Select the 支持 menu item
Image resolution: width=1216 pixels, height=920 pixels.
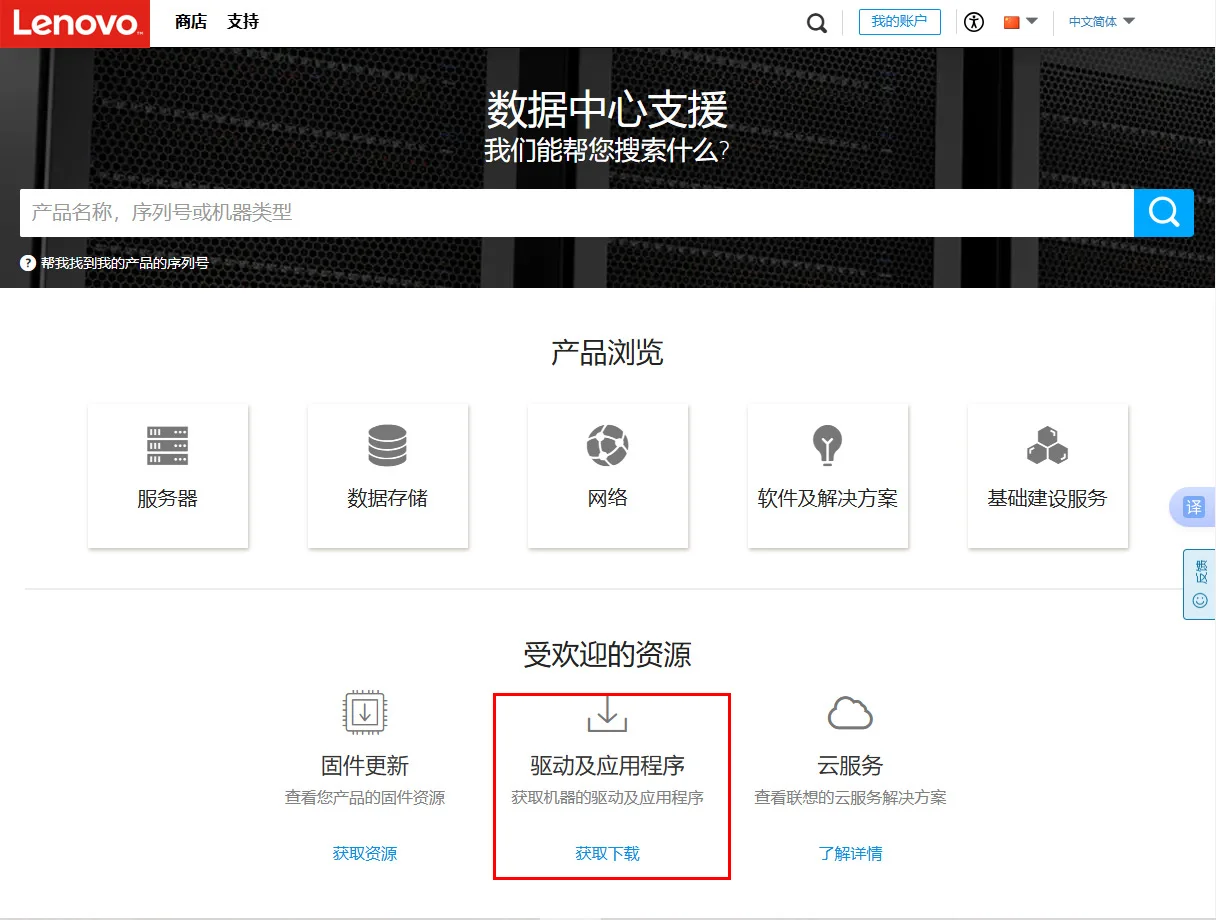click(x=242, y=21)
